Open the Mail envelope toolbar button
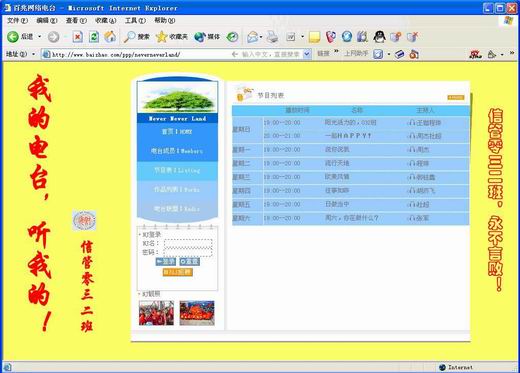Viewport: 520px width, 373px height. click(253, 37)
